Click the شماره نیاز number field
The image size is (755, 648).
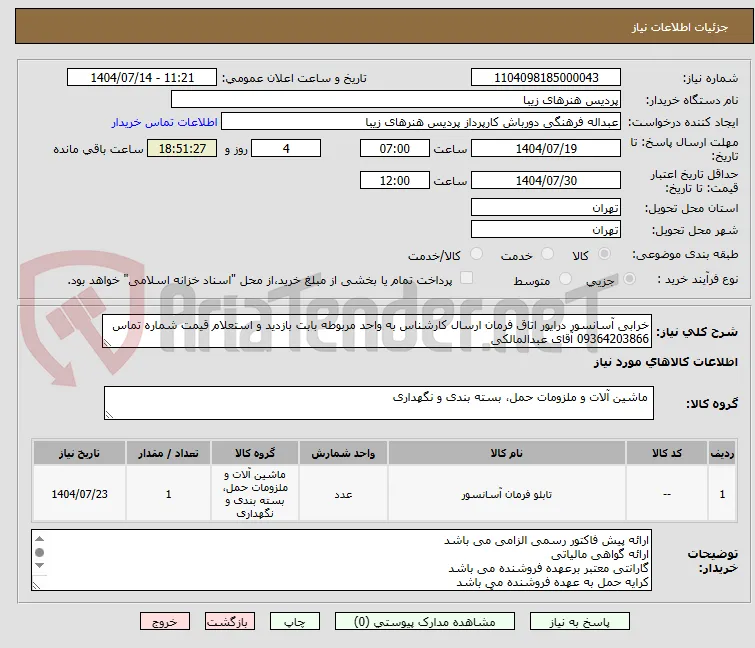click(x=546, y=78)
